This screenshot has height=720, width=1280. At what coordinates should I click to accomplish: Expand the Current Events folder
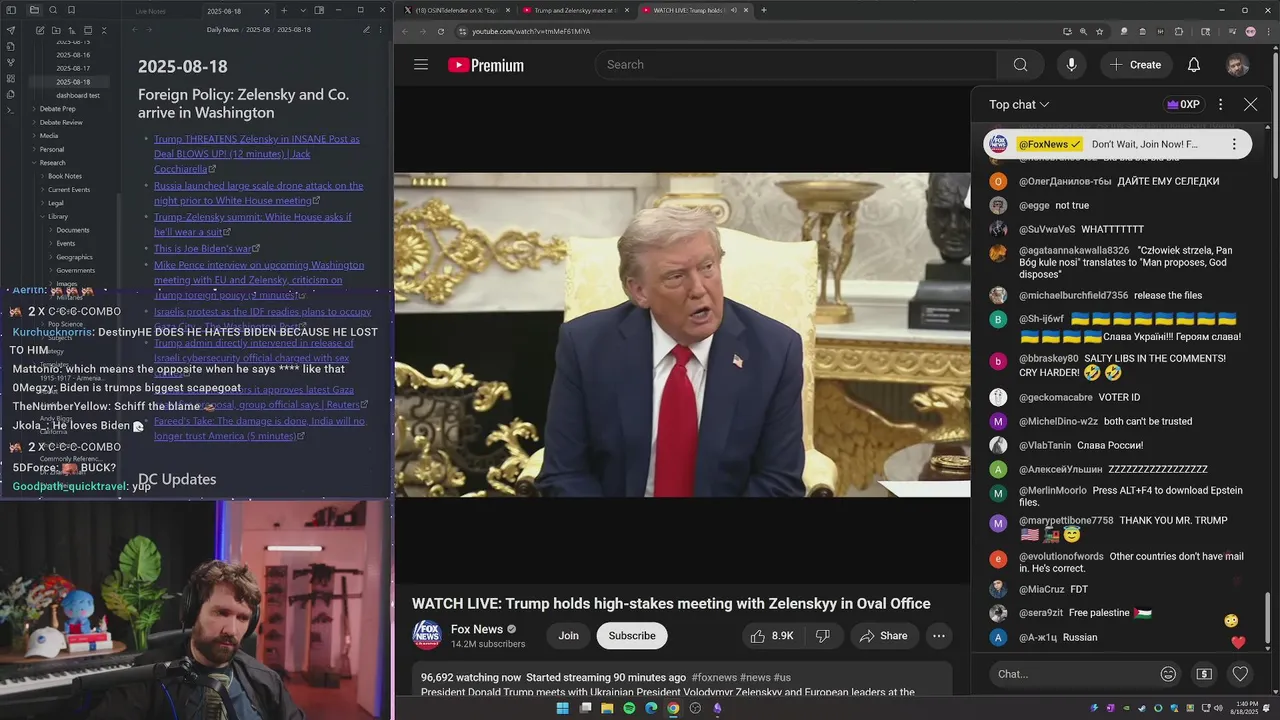click(x=69, y=189)
